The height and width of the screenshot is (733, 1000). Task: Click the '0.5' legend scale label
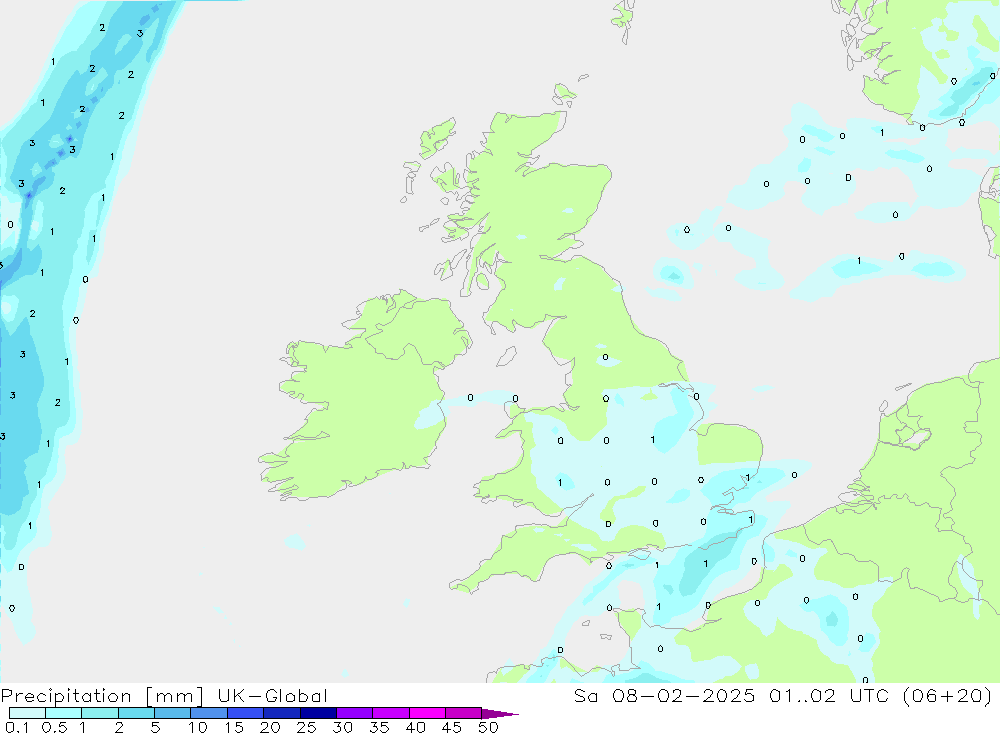point(54,727)
